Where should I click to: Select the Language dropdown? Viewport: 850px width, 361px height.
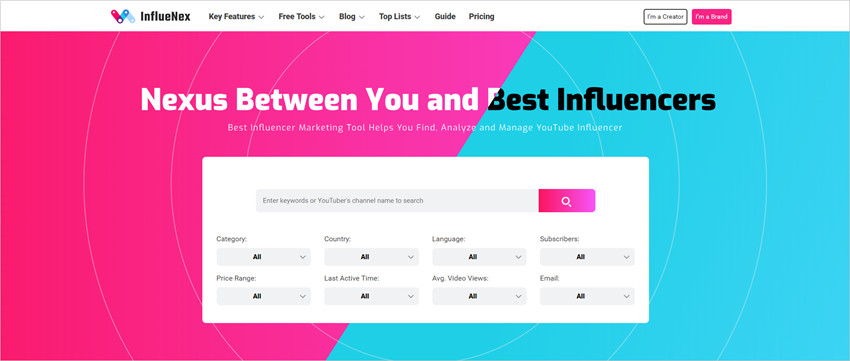pos(479,257)
